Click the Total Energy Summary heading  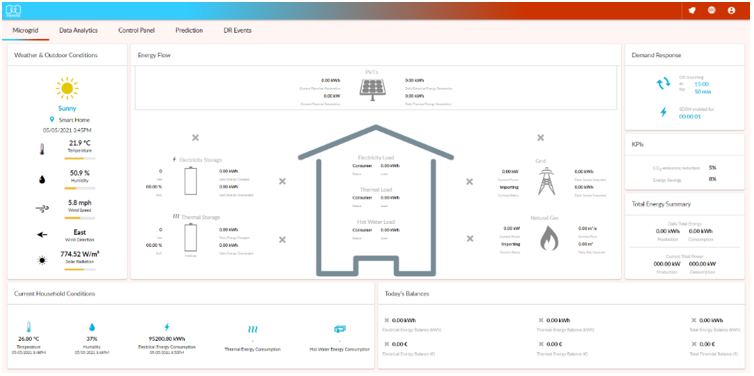click(x=661, y=204)
